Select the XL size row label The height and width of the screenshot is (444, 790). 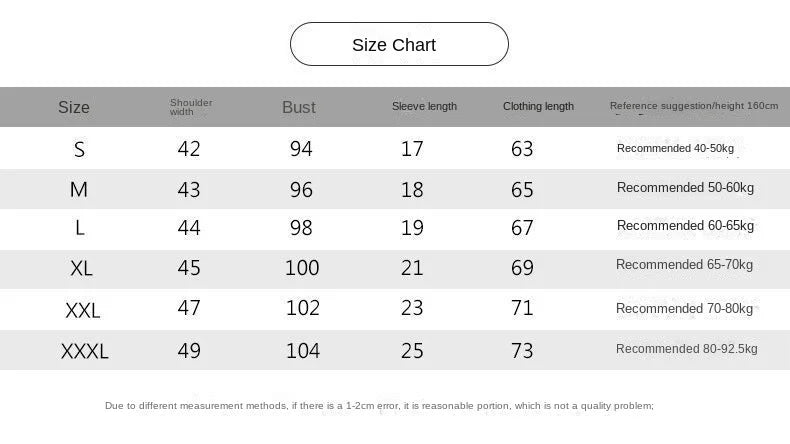pos(81,268)
